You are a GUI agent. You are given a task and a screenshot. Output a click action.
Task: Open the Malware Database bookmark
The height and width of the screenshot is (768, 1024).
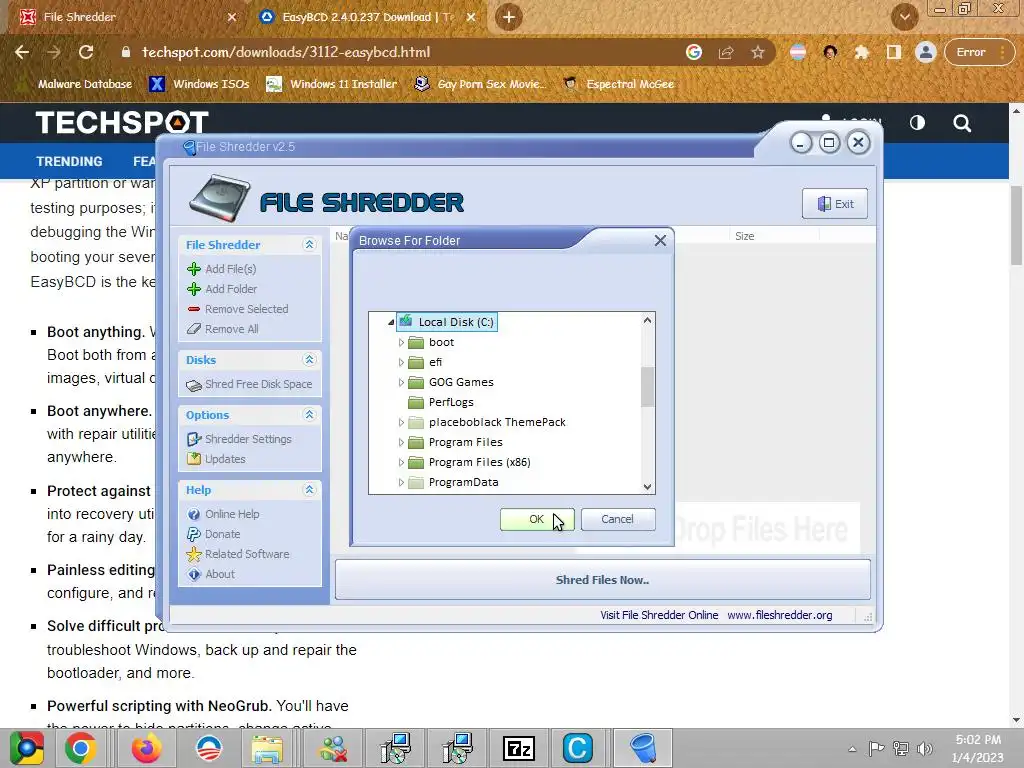pos(75,84)
